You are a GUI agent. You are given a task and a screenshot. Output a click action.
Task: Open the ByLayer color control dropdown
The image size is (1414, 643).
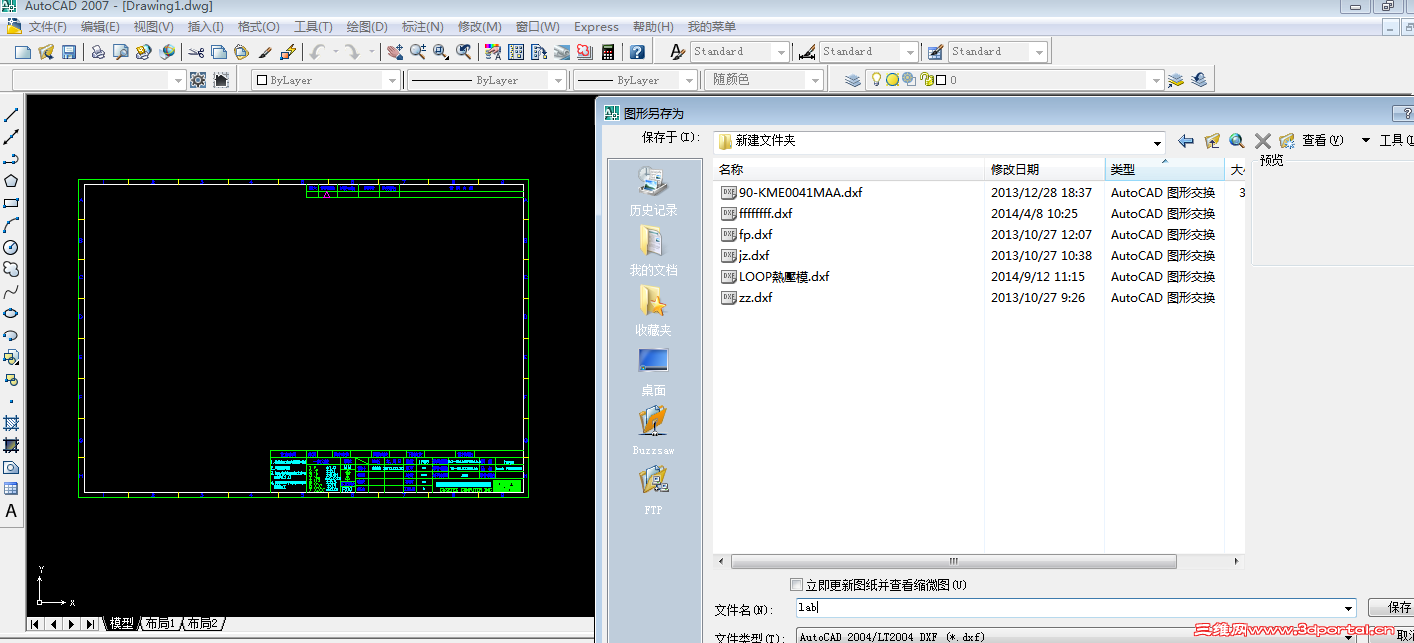click(326, 80)
